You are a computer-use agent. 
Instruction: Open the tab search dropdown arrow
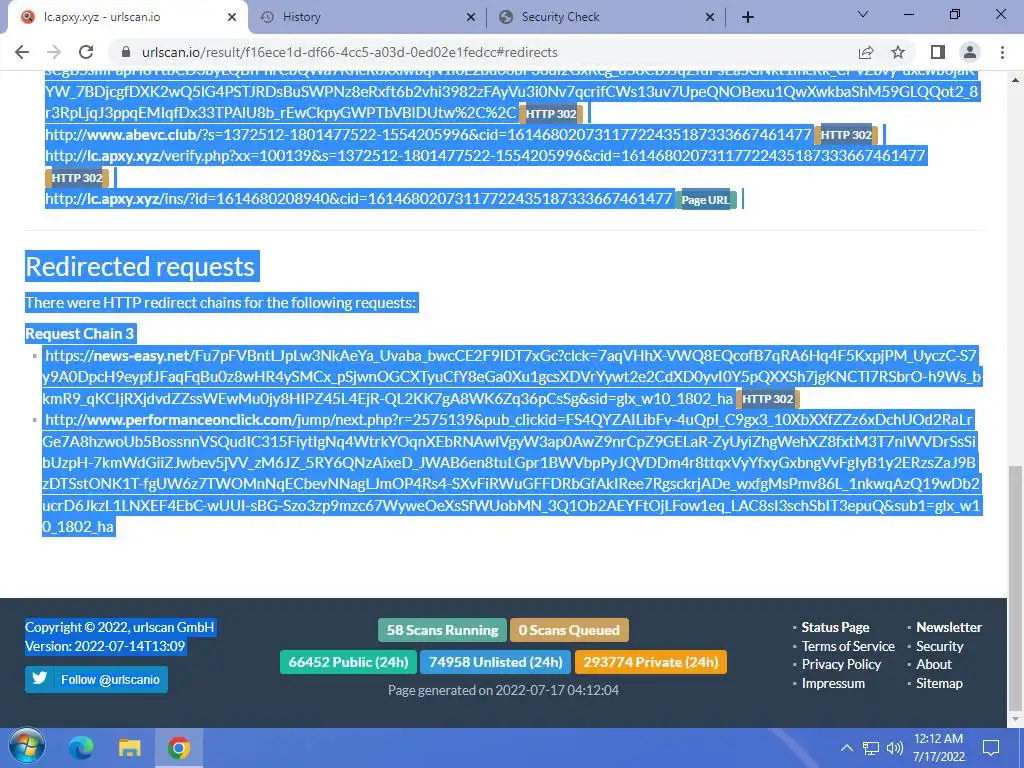click(863, 14)
